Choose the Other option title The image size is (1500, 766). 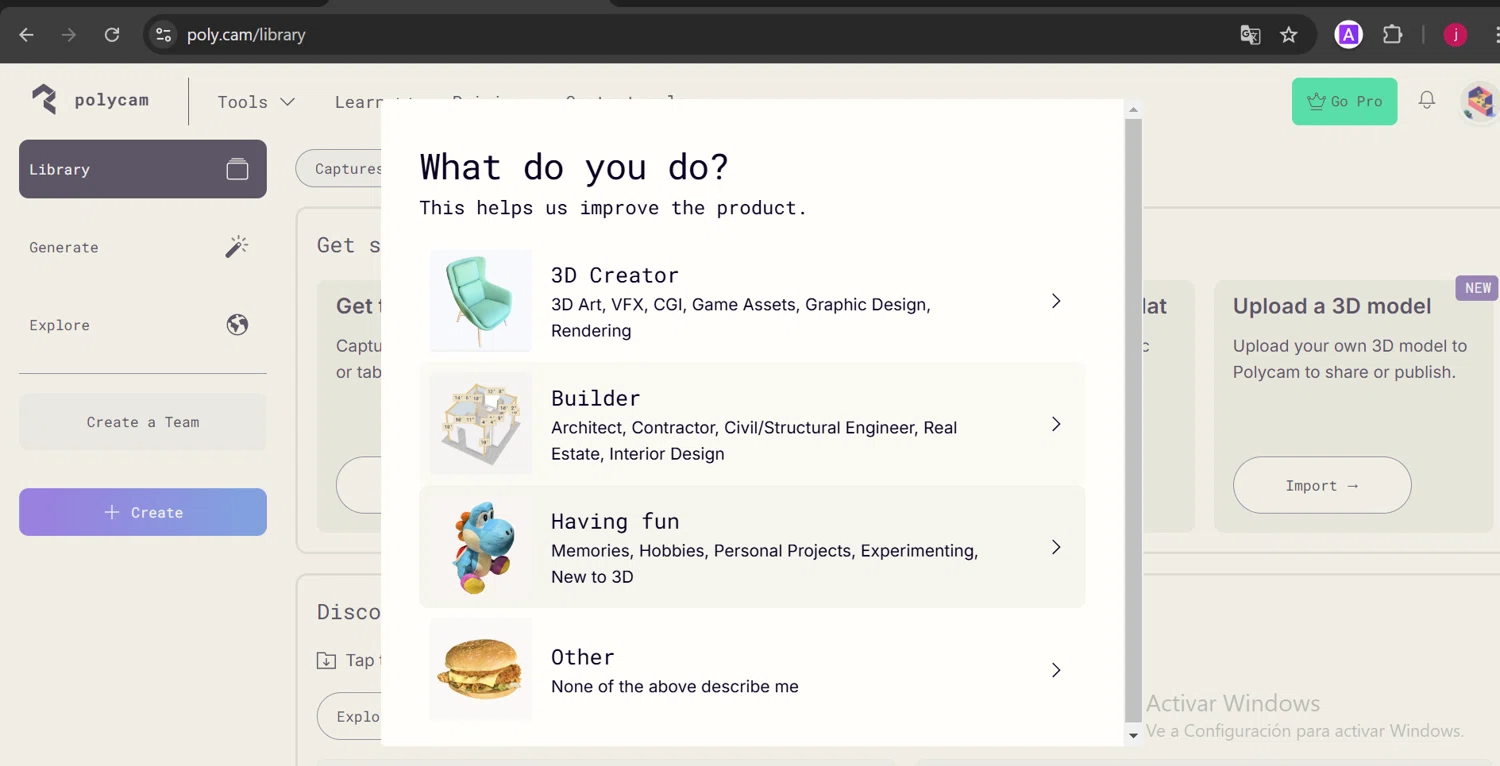point(583,657)
